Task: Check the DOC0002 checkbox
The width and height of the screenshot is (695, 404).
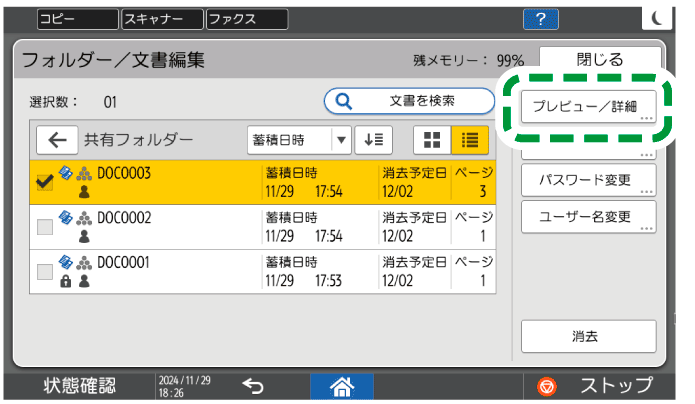Action: tap(45, 227)
